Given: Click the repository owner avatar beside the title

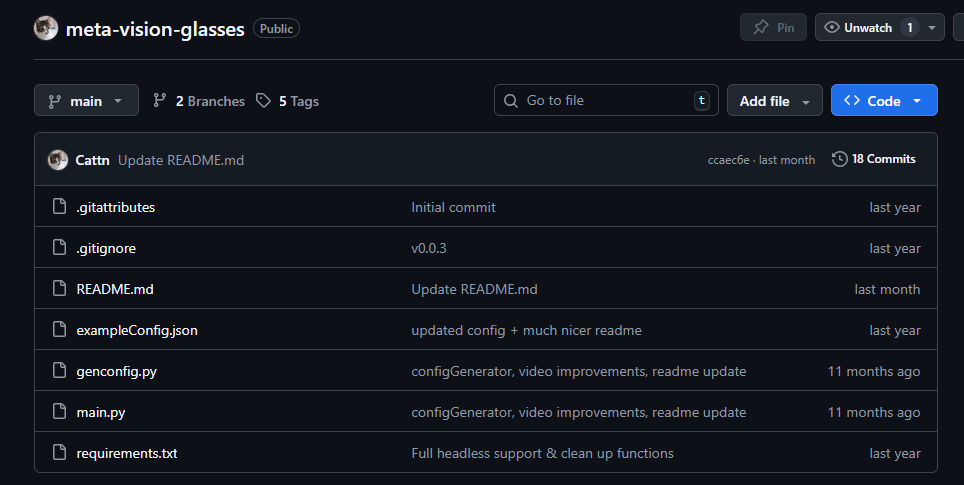Looking at the screenshot, I should point(46,28).
